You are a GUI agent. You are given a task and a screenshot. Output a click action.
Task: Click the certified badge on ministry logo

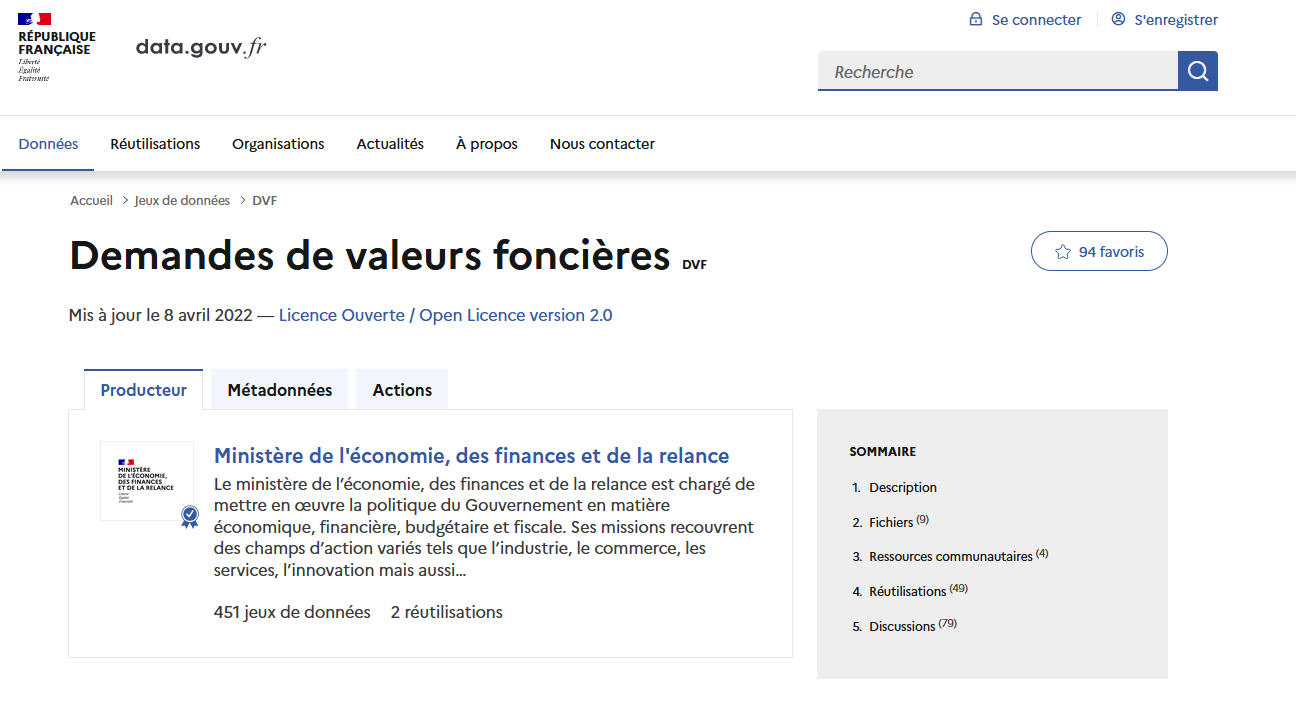coord(189,516)
